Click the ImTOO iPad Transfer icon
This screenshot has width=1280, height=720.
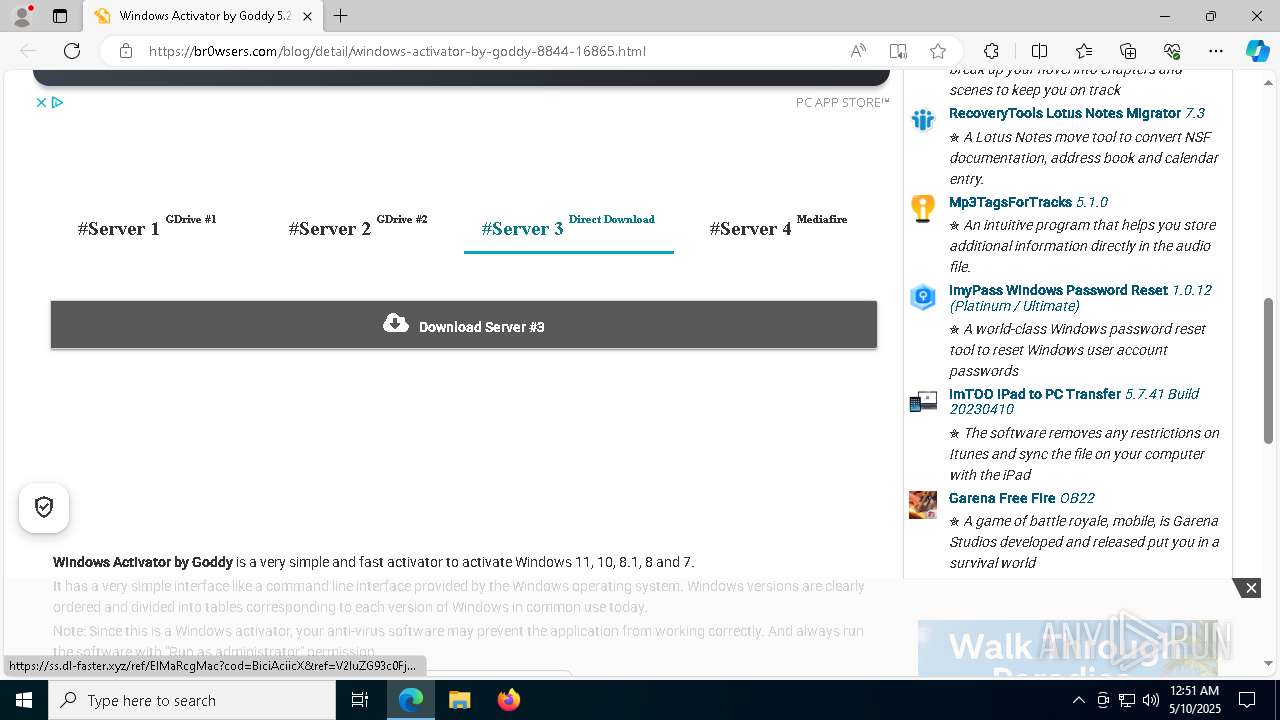(923, 402)
